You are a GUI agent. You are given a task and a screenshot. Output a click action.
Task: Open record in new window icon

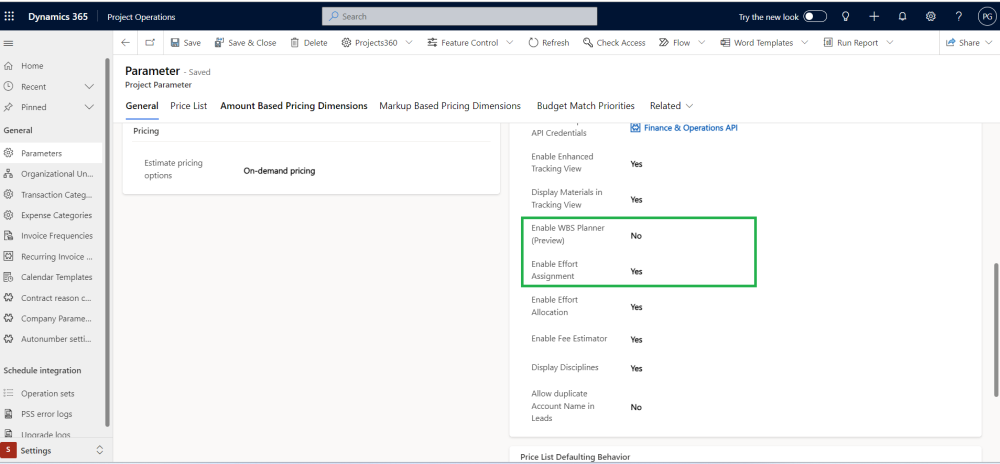coord(150,43)
